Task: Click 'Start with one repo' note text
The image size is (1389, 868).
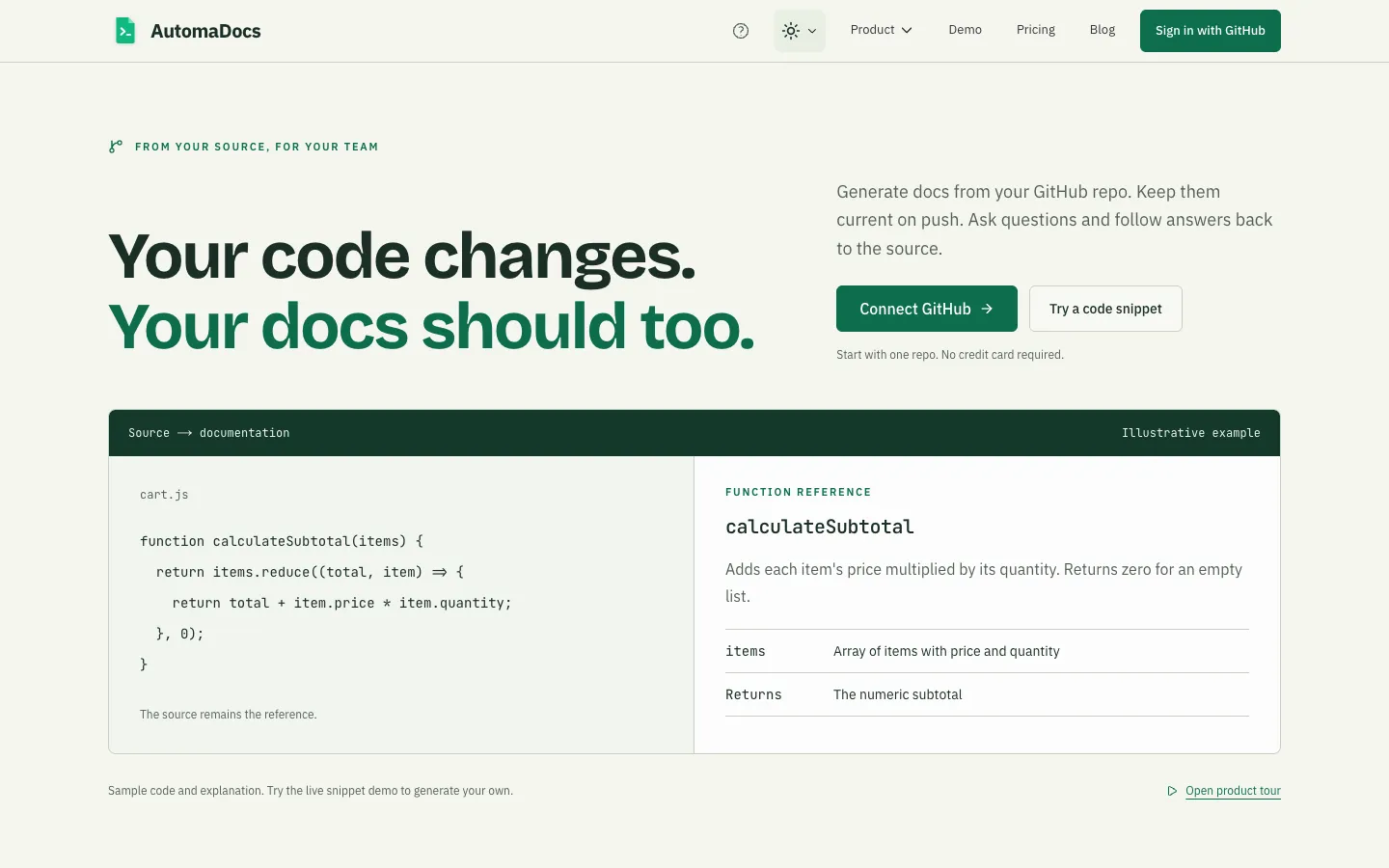Action: (x=950, y=355)
